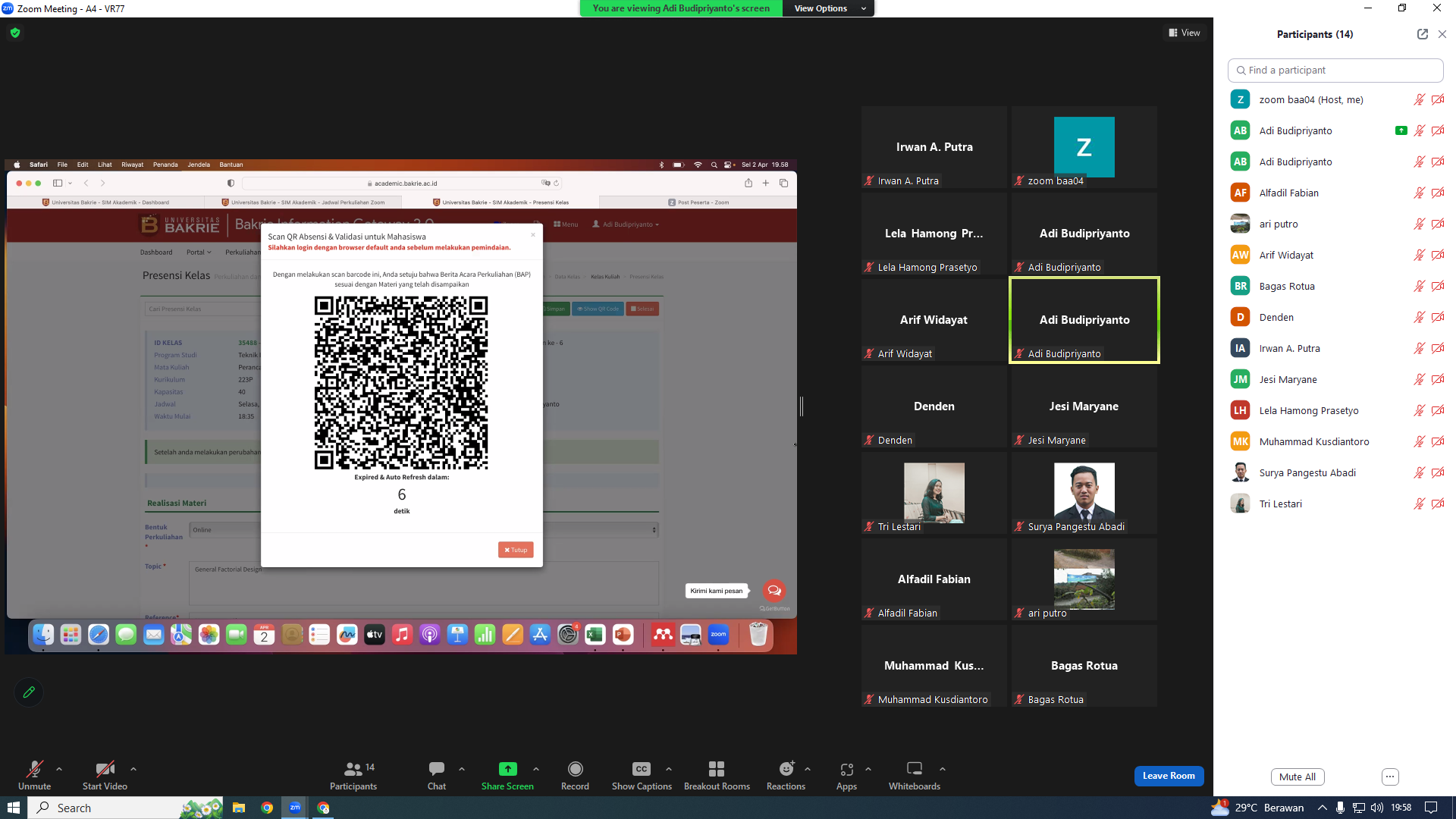Select Alfadil Fabian in the participants list
This screenshot has width=1456, height=819.
point(1335,193)
